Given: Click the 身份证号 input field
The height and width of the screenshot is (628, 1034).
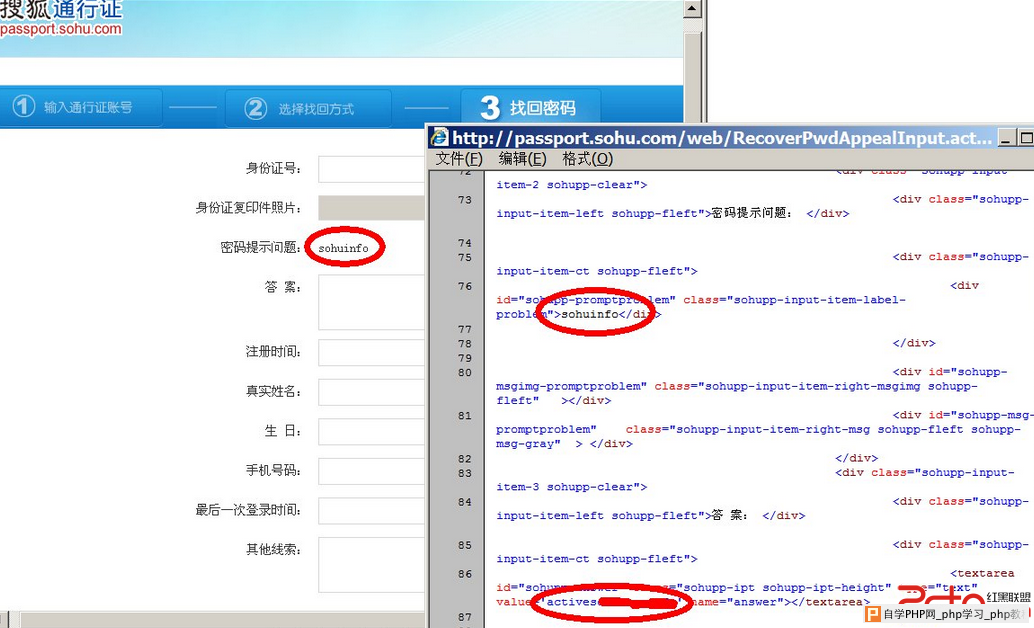Looking at the screenshot, I should [x=372, y=169].
